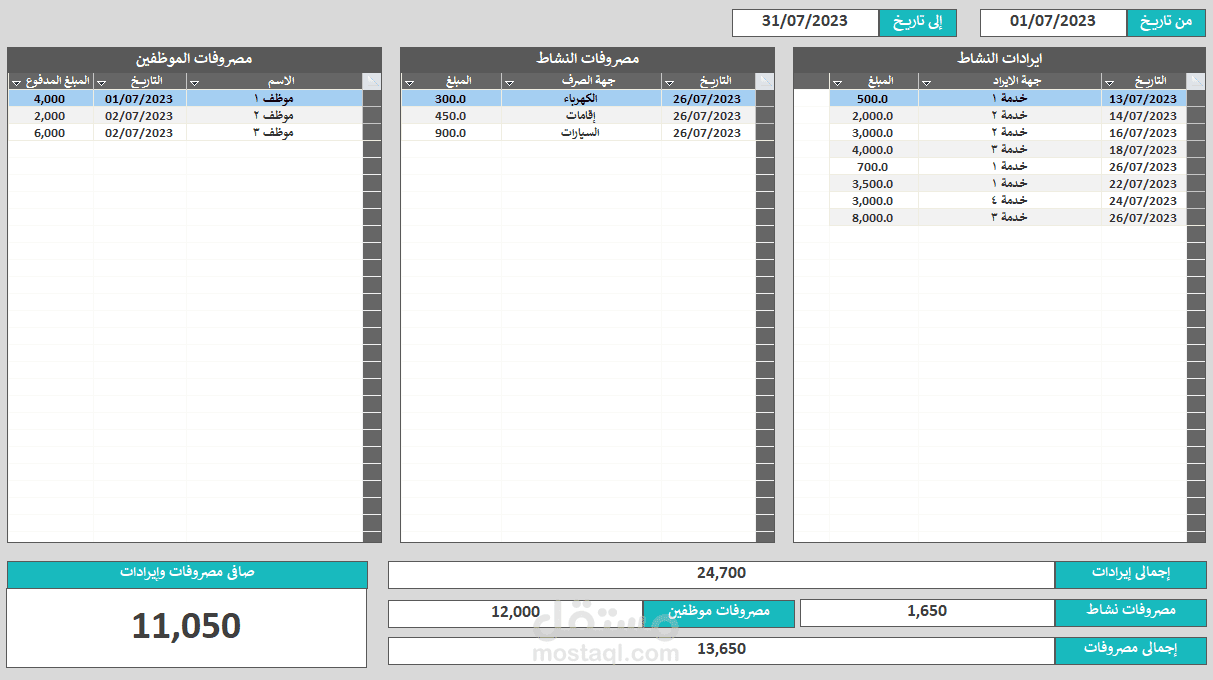Click the صافى مصروفات وإيرادات header
Viewport: 1213px width, 680px height.
[x=187, y=575]
